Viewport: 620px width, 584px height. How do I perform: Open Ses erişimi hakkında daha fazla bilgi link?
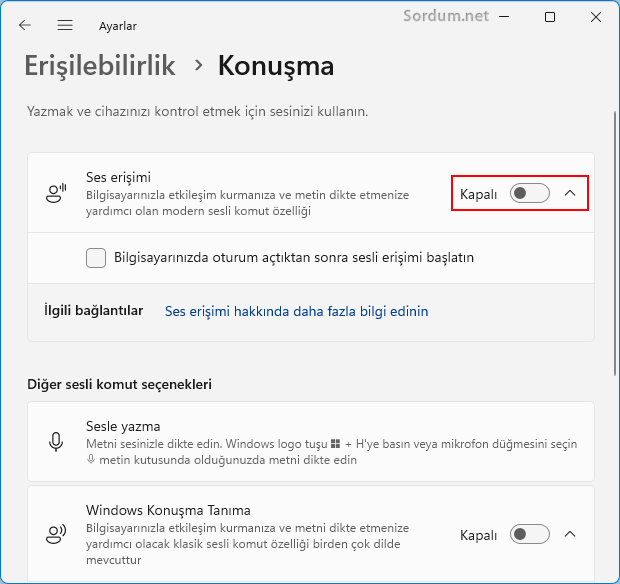pyautogui.click(x=296, y=311)
